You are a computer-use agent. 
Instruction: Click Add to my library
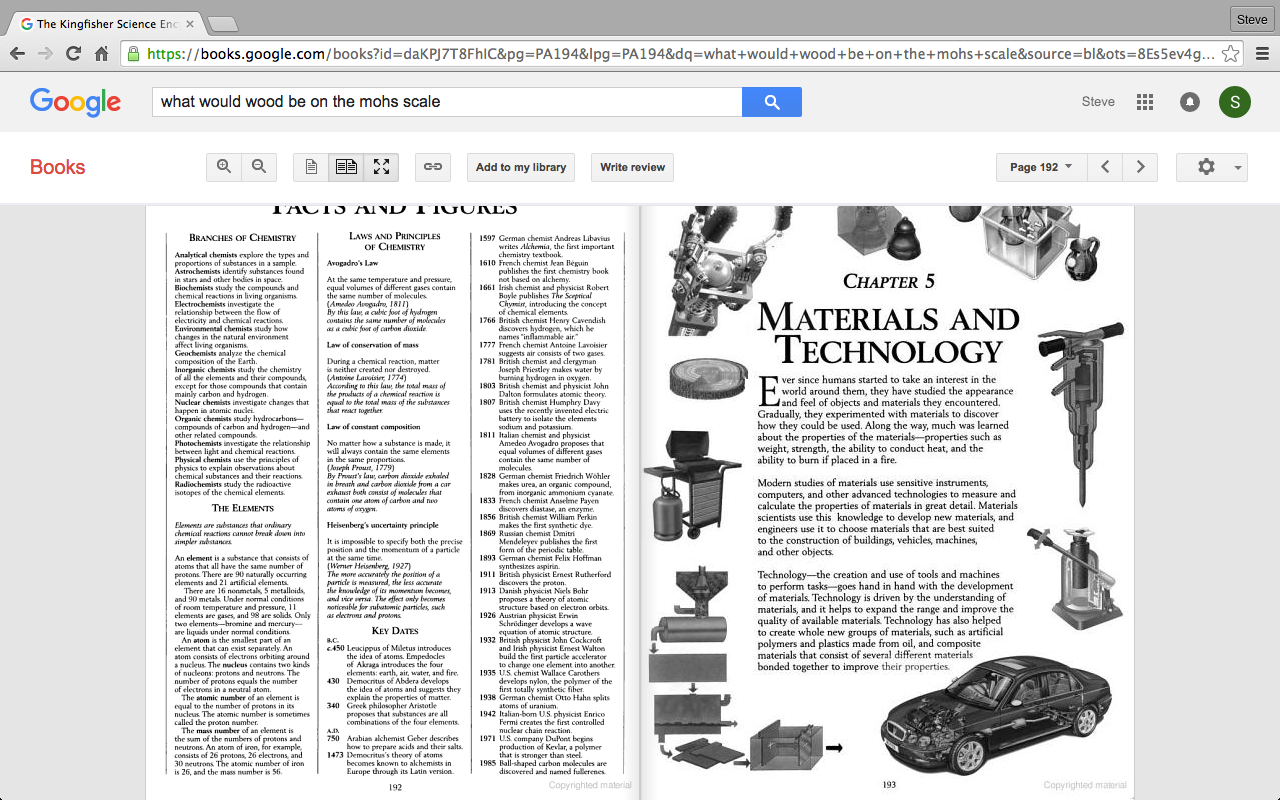[521, 167]
